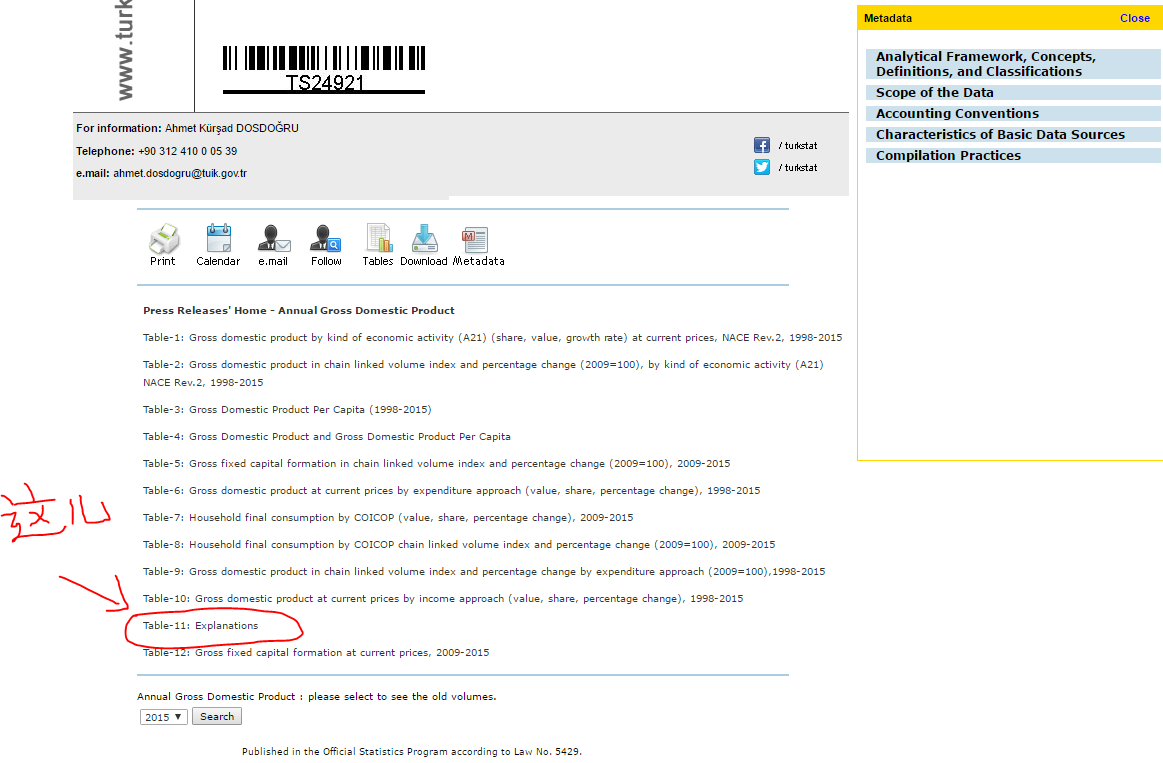
Task: Open the Metadata icon
Action: click(475, 240)
